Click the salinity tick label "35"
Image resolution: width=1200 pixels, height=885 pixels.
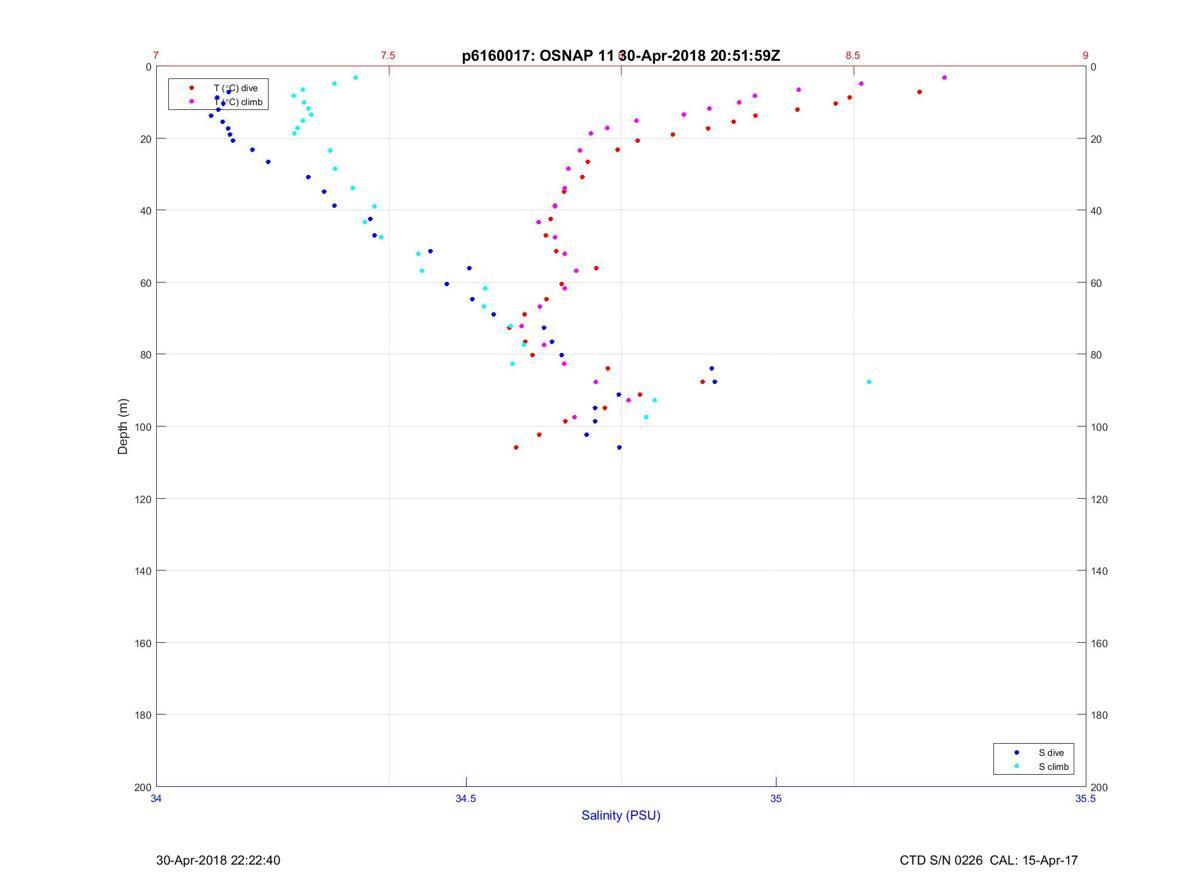776,798
